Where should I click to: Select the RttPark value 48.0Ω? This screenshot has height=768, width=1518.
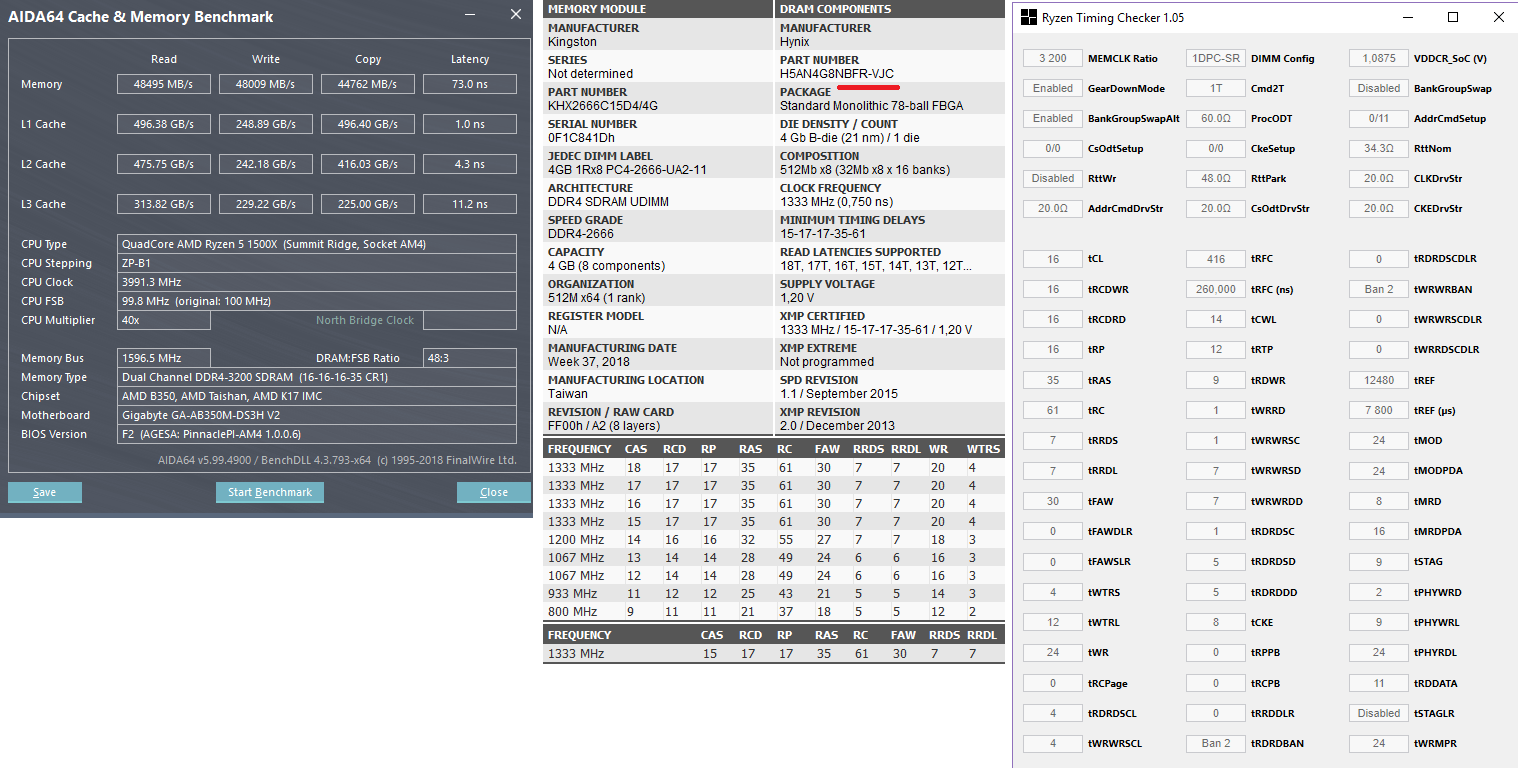click(1216, 179)
